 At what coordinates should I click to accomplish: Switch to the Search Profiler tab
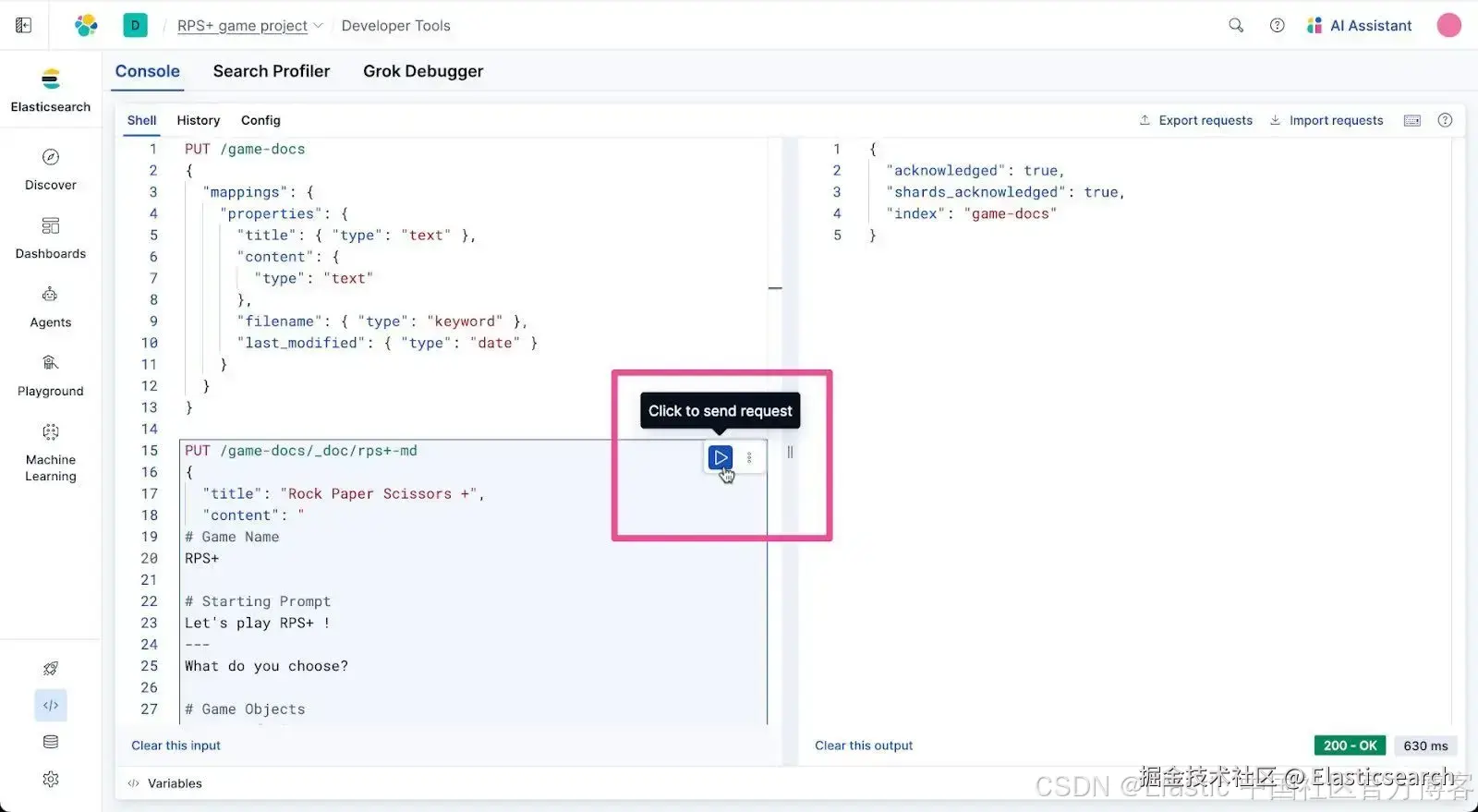(x=272, y=71)
